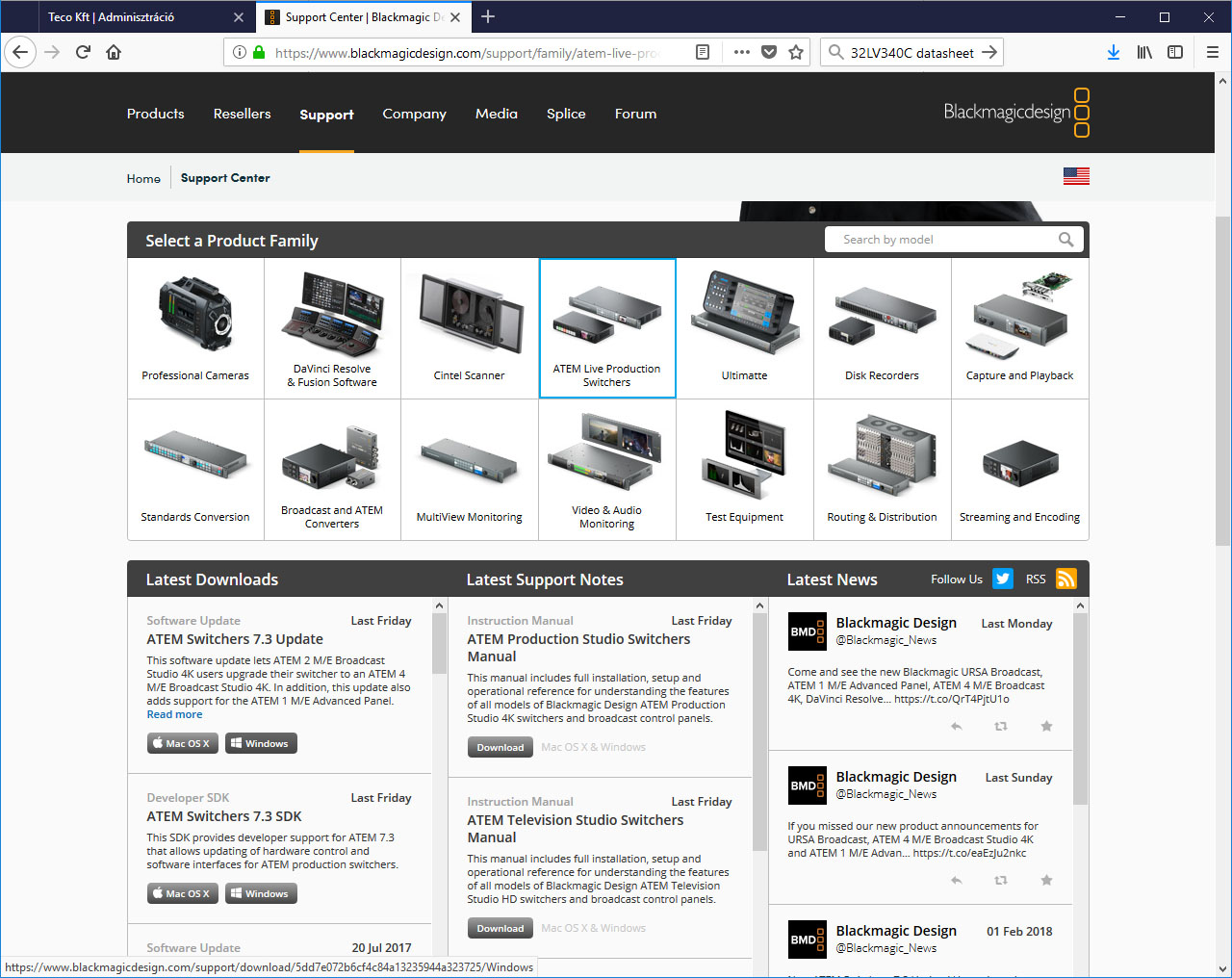Open the Firefox hamburger menu
1232x978 pixels.
point(1213,52)
